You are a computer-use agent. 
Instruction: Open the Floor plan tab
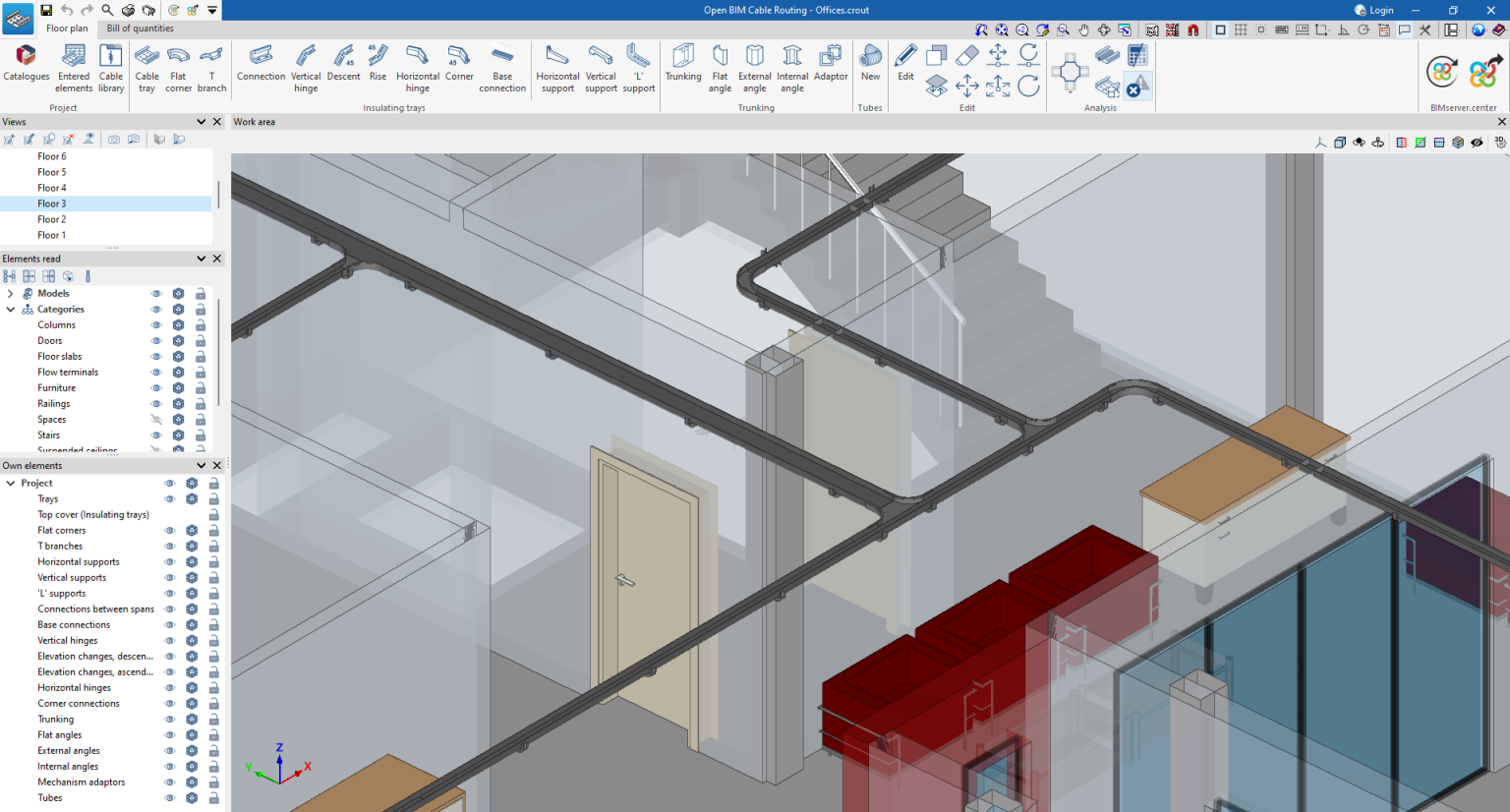tap(67, 29)
